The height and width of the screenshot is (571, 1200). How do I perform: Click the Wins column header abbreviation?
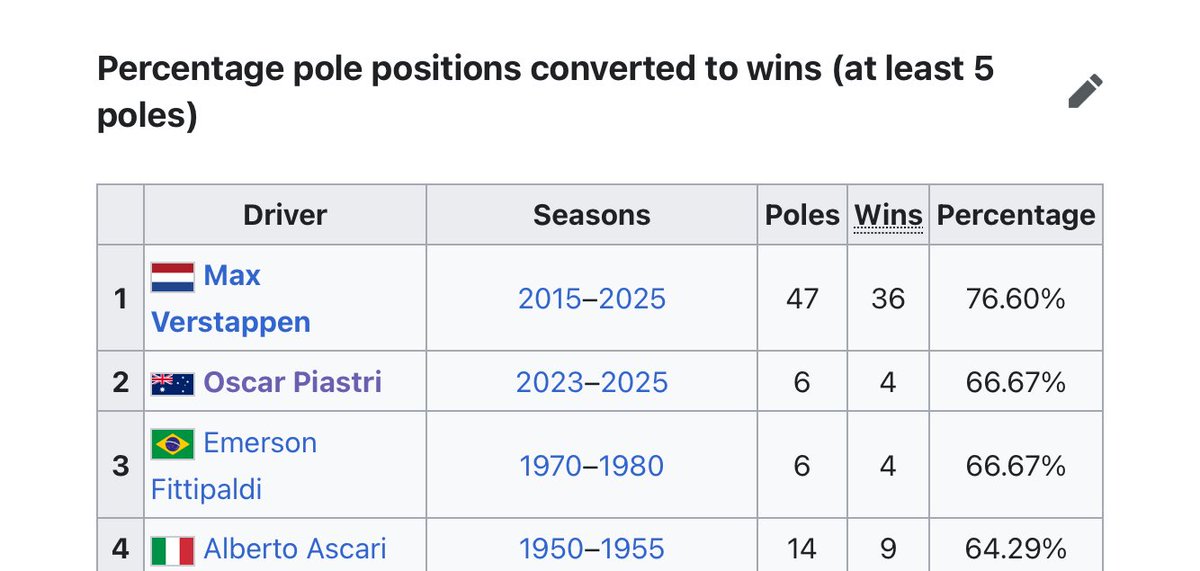pos(888,215)
